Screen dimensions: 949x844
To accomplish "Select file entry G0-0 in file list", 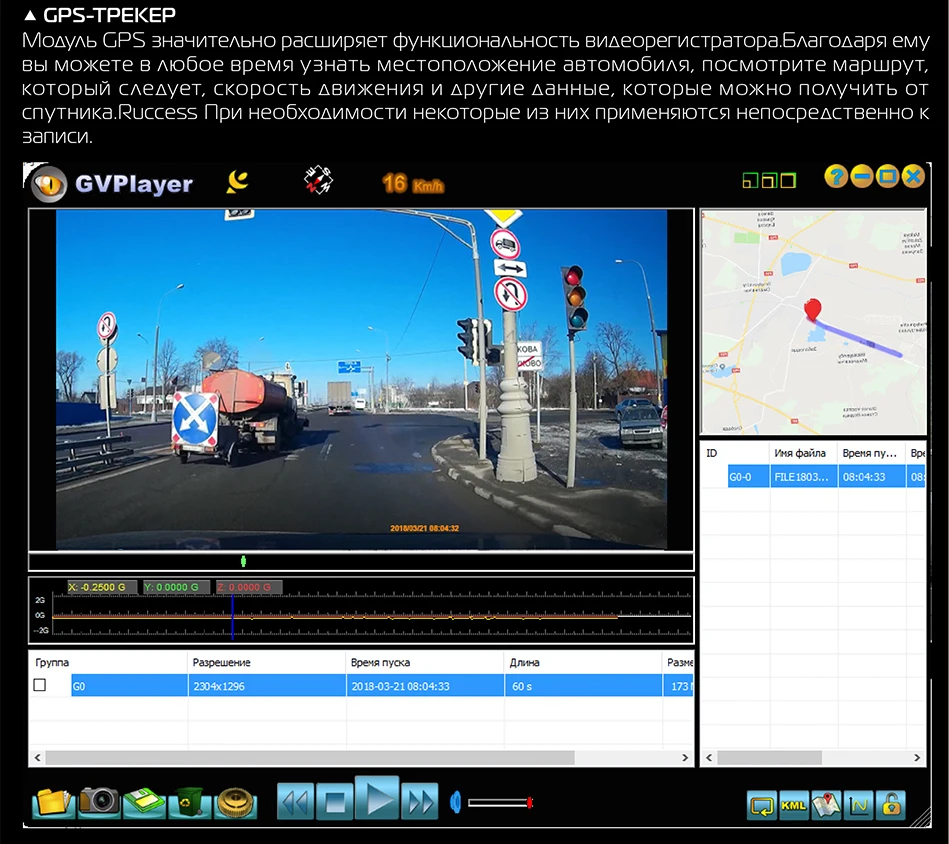I will coord(748,477).
